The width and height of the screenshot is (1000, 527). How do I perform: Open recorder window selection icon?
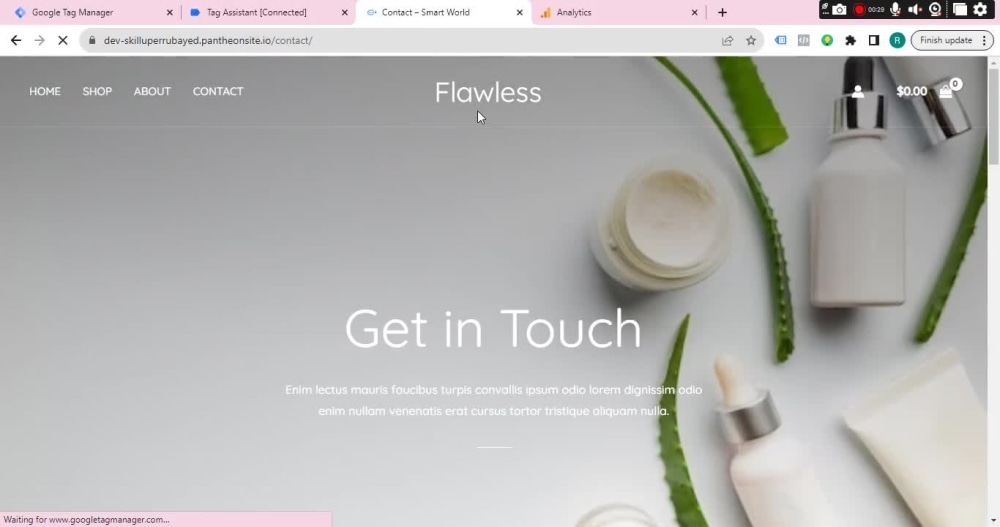[x=960, y=10]
